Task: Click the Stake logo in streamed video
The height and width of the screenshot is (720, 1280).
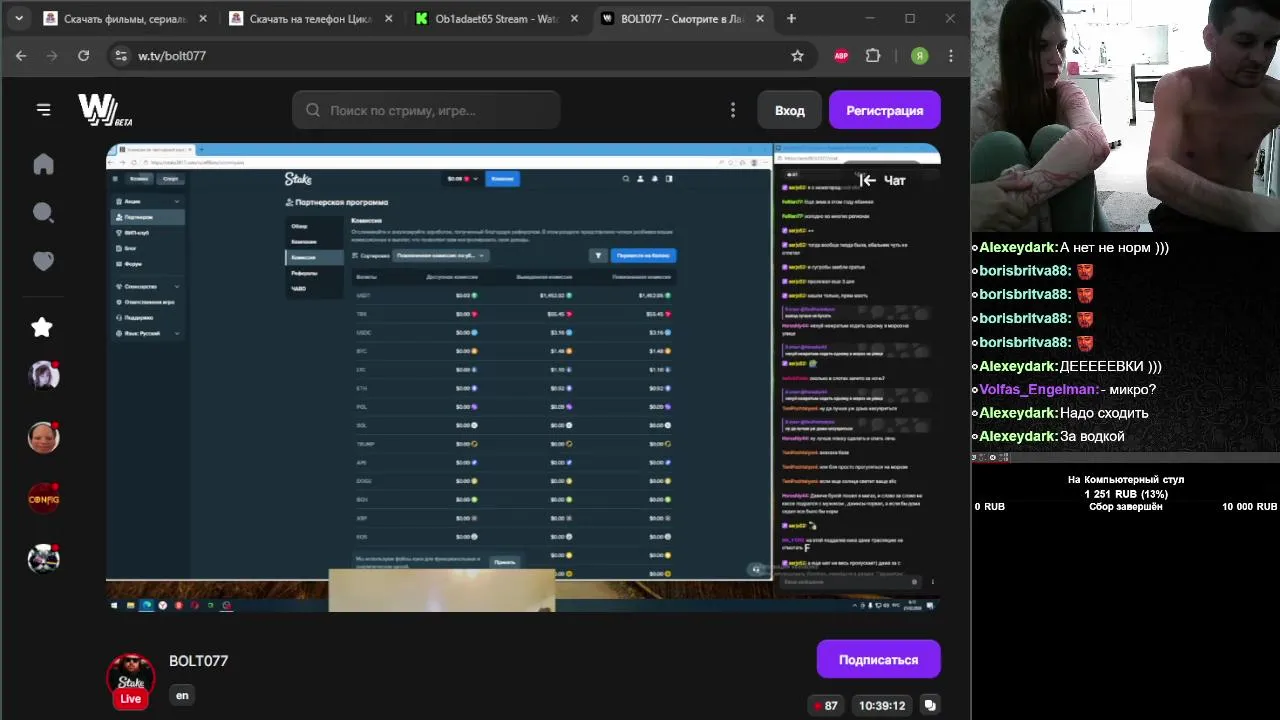Action: pos(298,179)
